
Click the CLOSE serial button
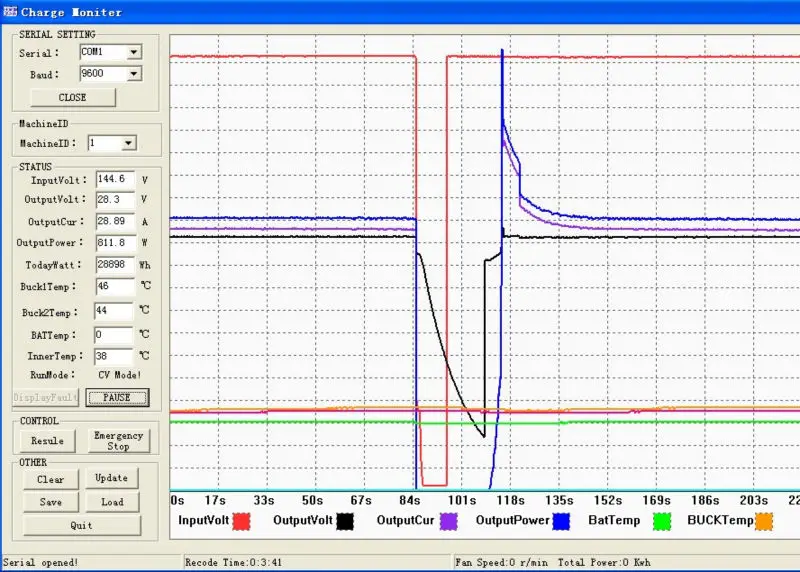73,97
